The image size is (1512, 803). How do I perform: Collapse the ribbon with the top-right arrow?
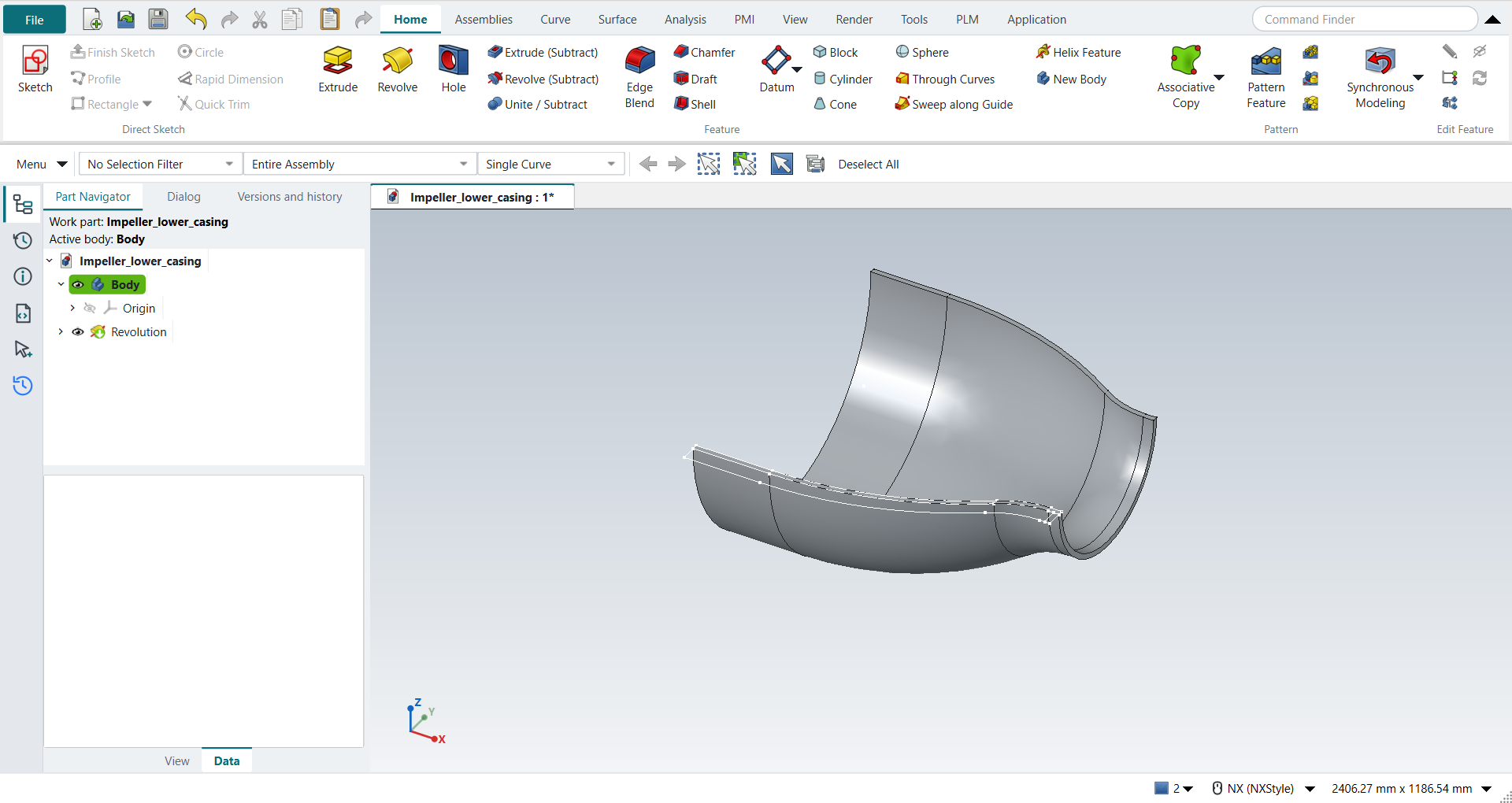tap(1492, 20)
